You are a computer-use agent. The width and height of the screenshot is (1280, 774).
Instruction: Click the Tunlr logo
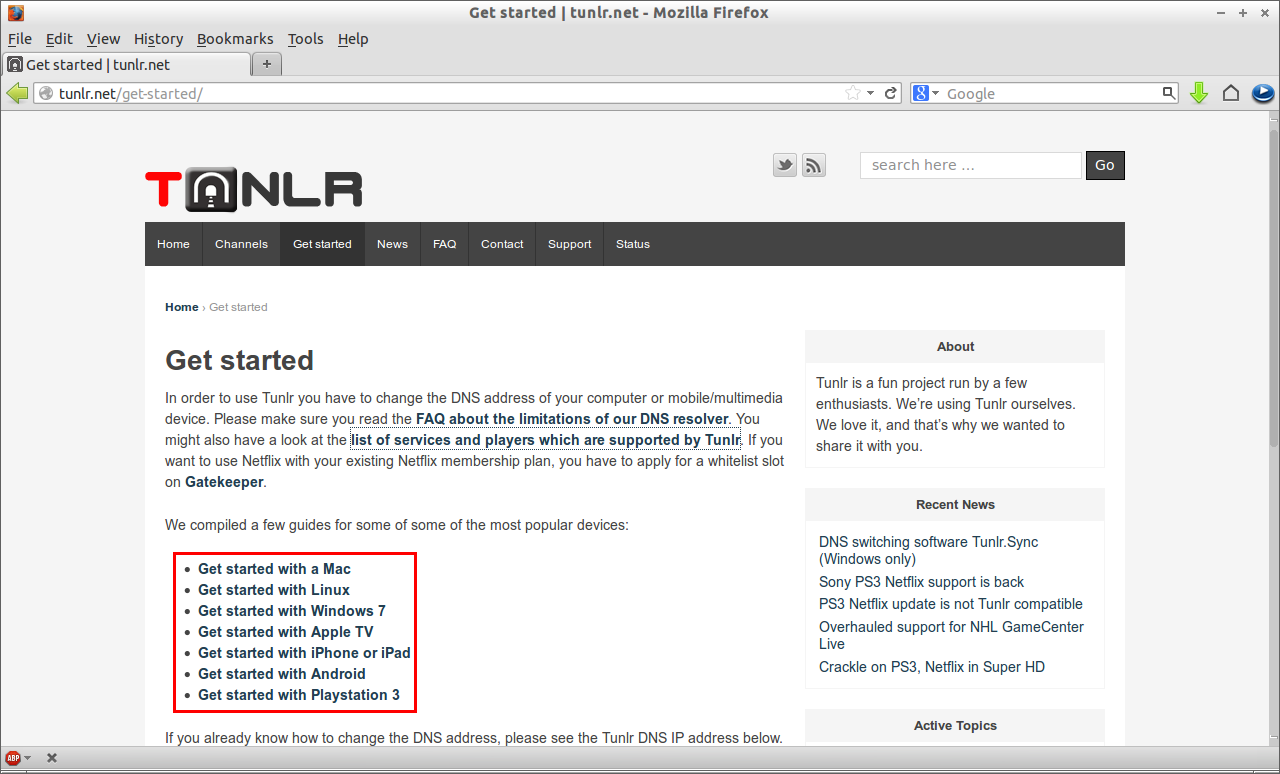pos(254,190)
